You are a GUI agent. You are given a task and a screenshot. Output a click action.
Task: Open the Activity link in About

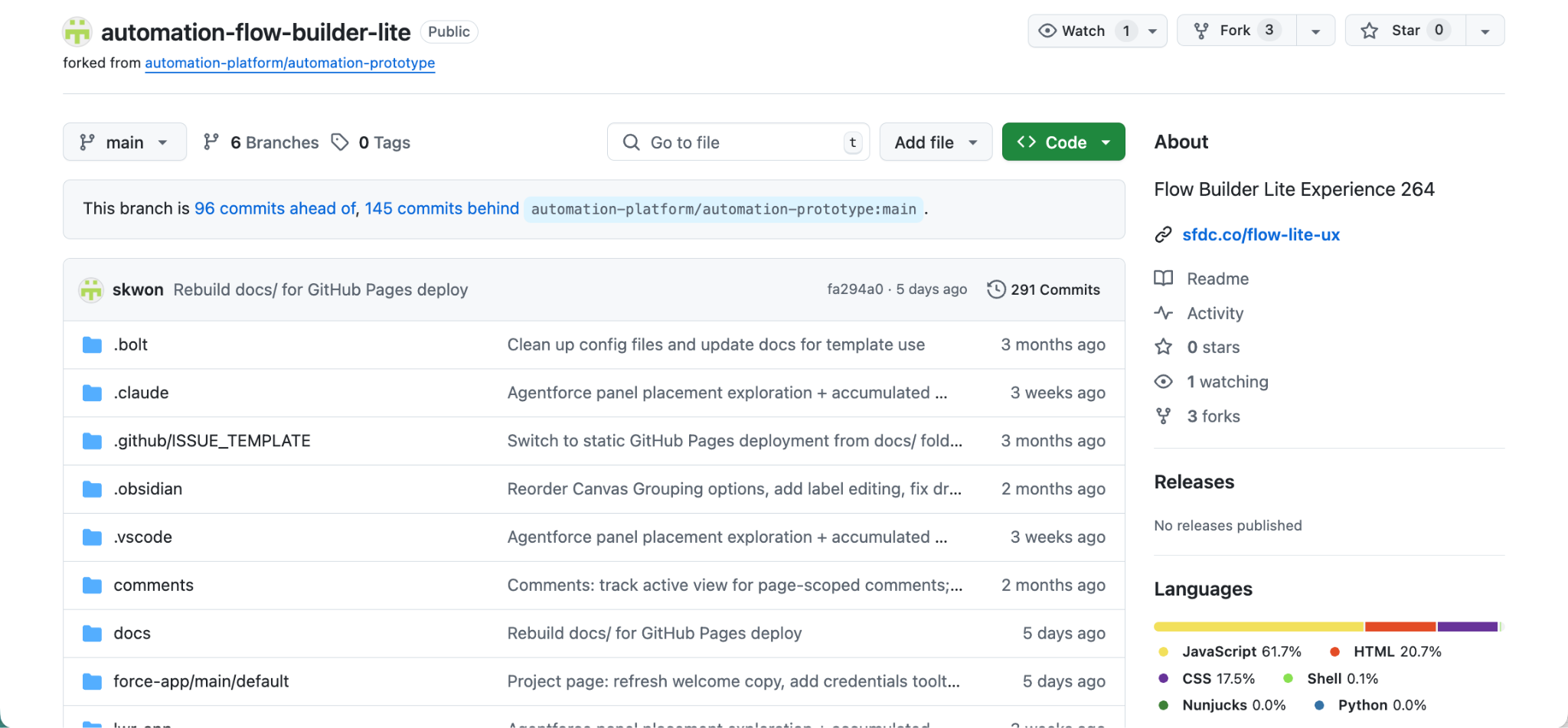(x=1215, y=313)
